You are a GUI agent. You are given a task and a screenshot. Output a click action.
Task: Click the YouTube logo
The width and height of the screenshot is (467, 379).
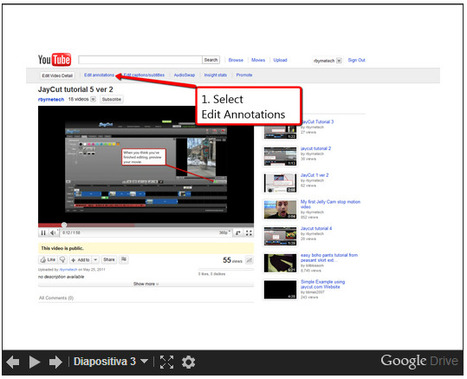pyautogui.click(x=54, y=60)
